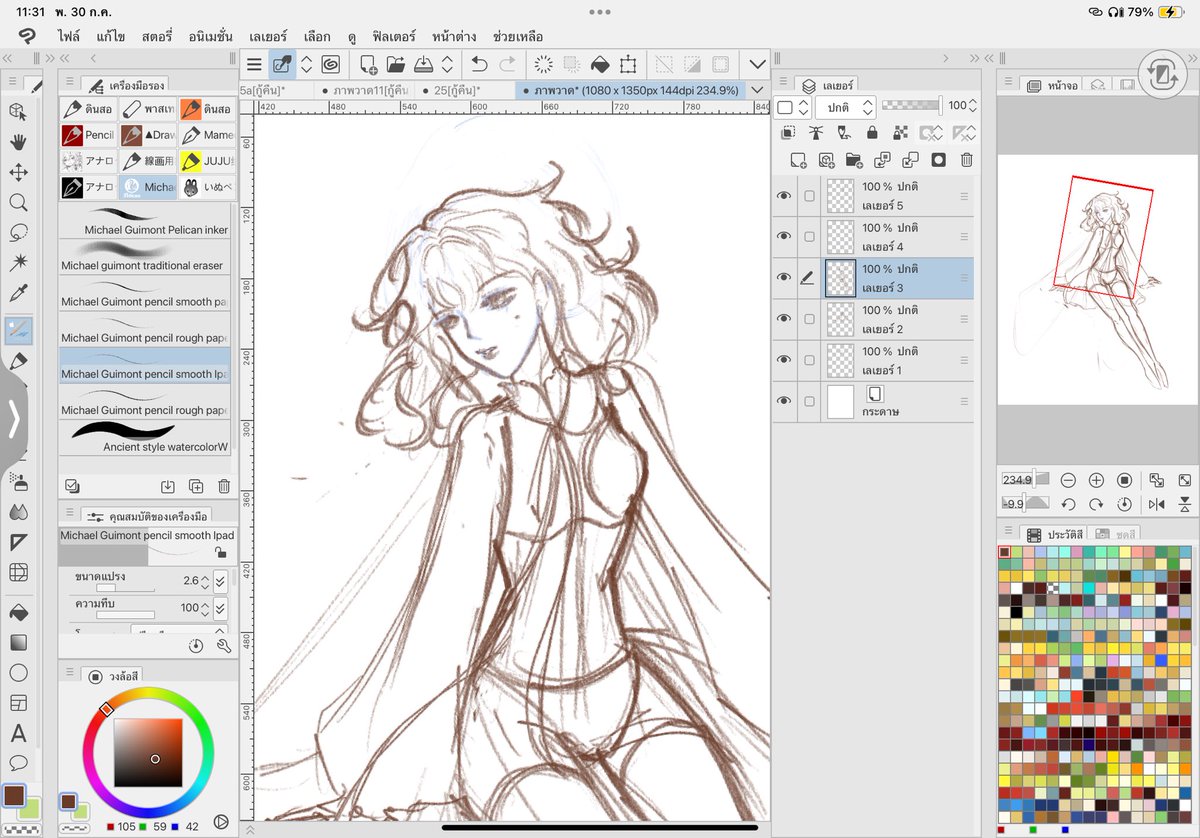This screenshot has width=1200, height=838.
Task: Select the Frame border tool
Action: point(18,703)
